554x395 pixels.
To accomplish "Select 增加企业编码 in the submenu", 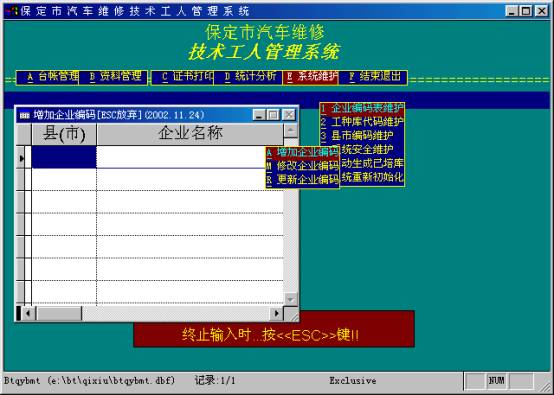I will (x=303, y=153).
